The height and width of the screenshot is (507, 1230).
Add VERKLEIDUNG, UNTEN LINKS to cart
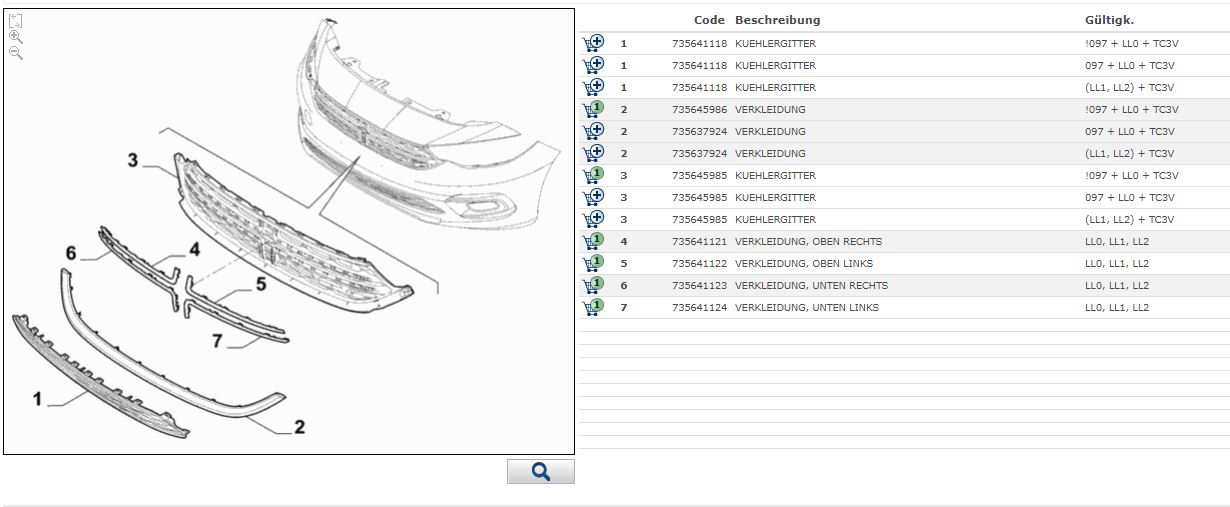594,307
